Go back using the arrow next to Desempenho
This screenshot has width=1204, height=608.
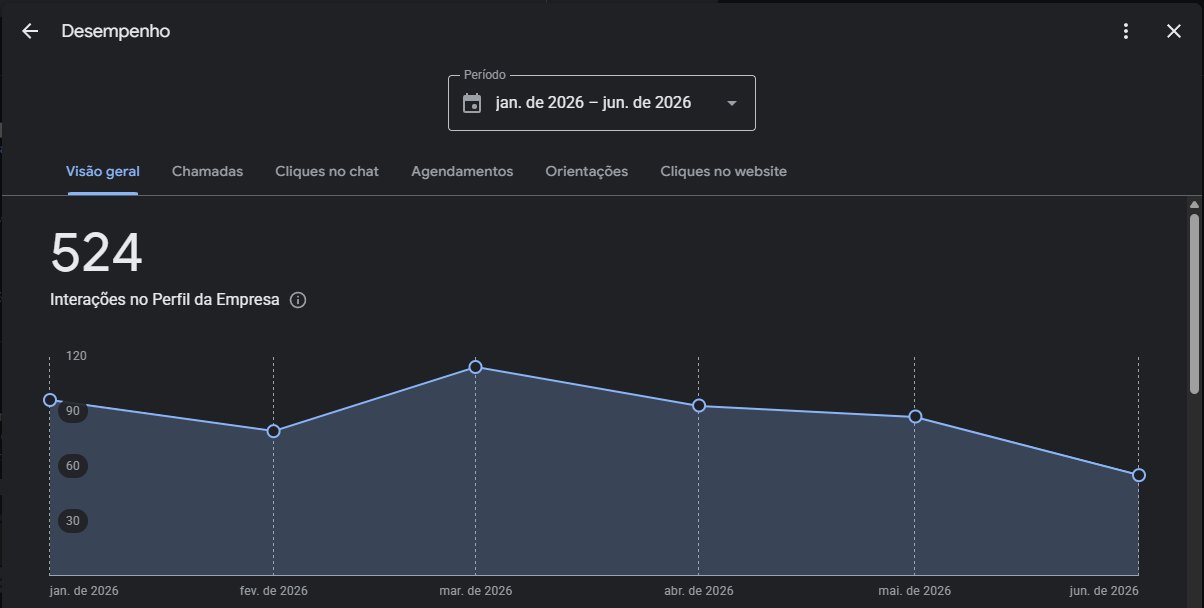point(30,31)
